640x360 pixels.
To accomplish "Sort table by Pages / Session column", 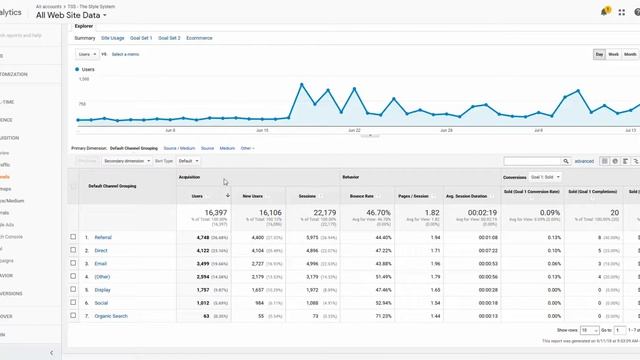I will point(413,196).
